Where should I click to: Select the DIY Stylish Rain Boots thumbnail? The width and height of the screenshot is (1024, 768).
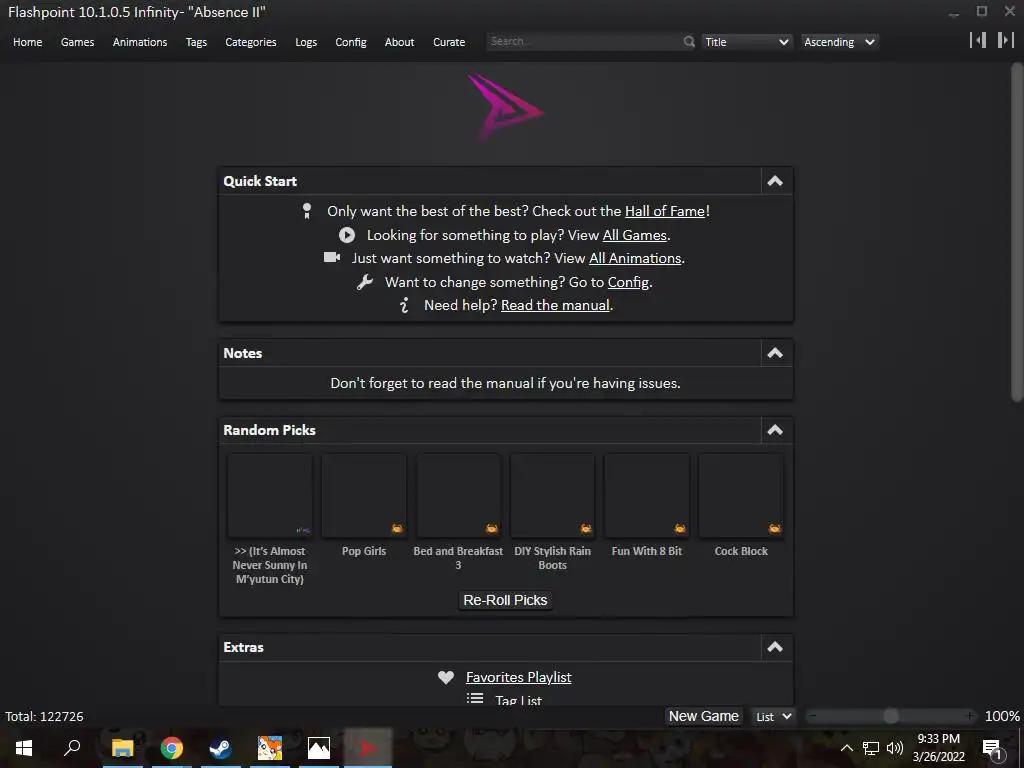[x=552, y=496]
